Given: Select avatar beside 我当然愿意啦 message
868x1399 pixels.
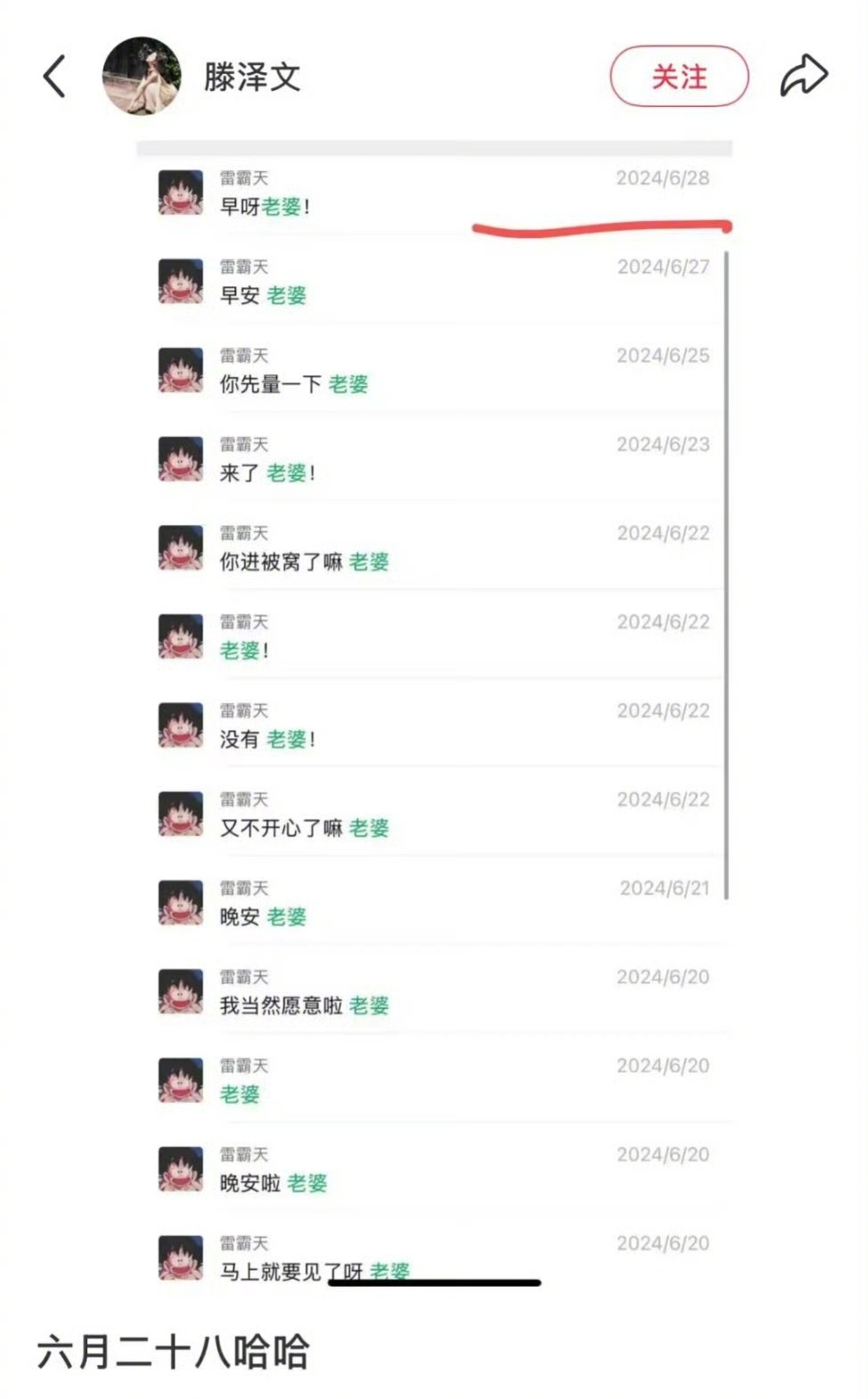Looking at the screenshot, I should (x=181, y=992).
